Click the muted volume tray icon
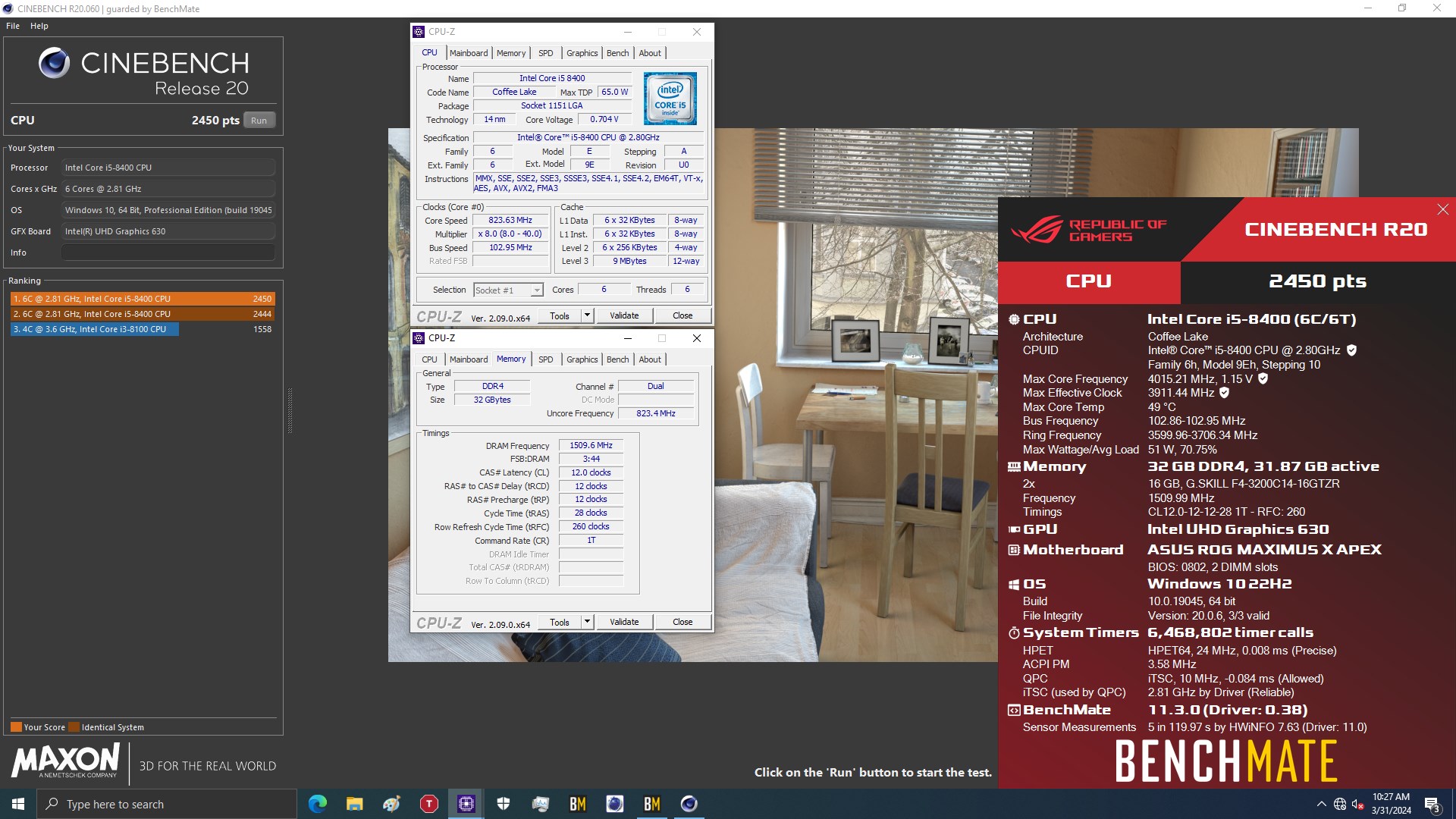The width and height of the screenshot is (1456, 819). (x=1357, y=804)
